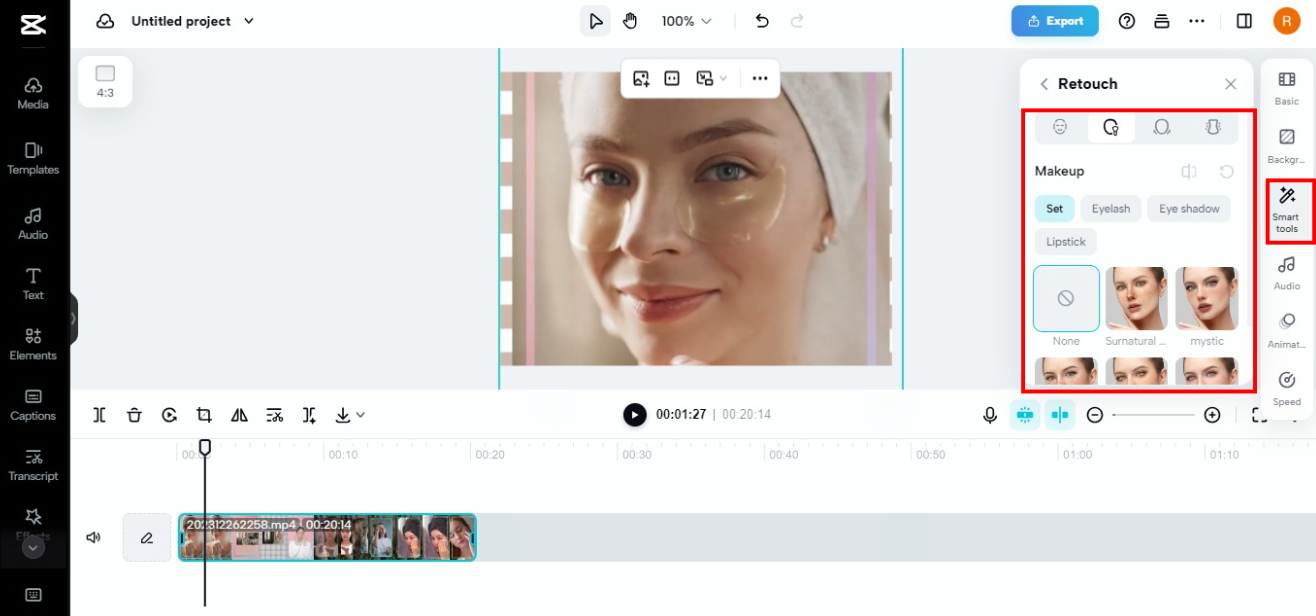Toggle the makeup compare view icon
The height and width of the screenshot is (616, 1316).
click(x=1189, y=172)
